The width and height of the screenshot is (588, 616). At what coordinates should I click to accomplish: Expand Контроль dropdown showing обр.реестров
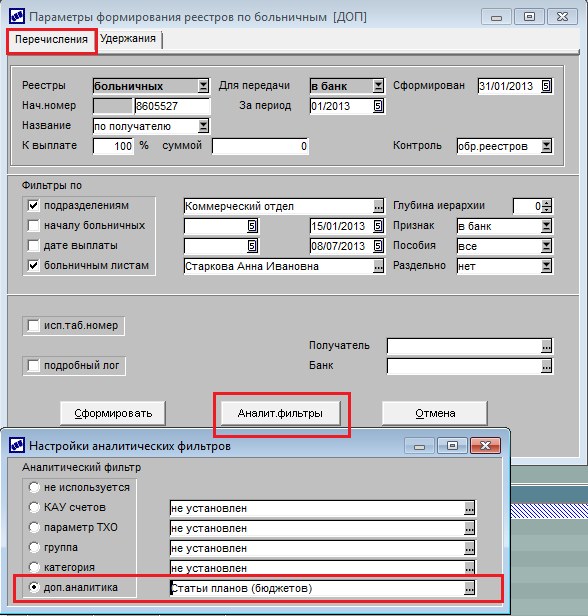click(x=546, y=146)
